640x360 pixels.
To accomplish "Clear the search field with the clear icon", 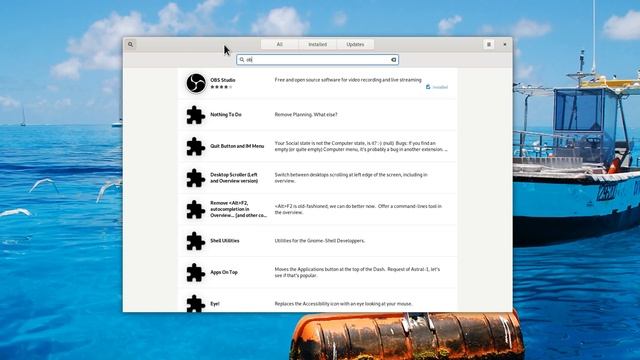I will coord(393,60).
